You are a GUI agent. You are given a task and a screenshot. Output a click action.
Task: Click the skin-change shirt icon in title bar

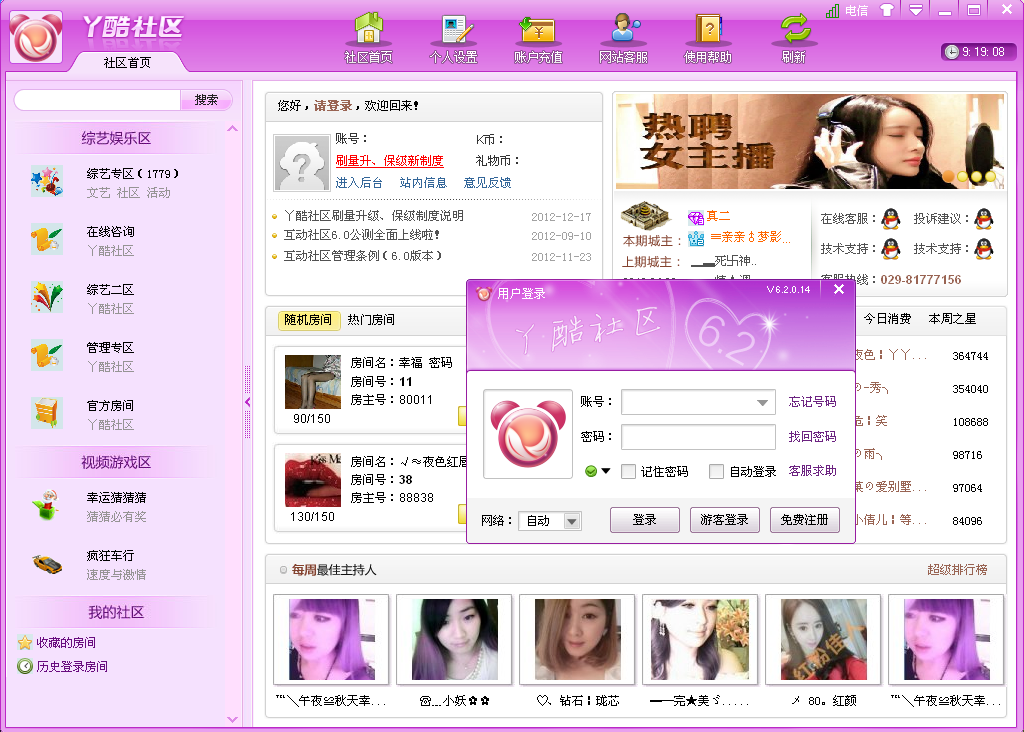tap(886, 10)
